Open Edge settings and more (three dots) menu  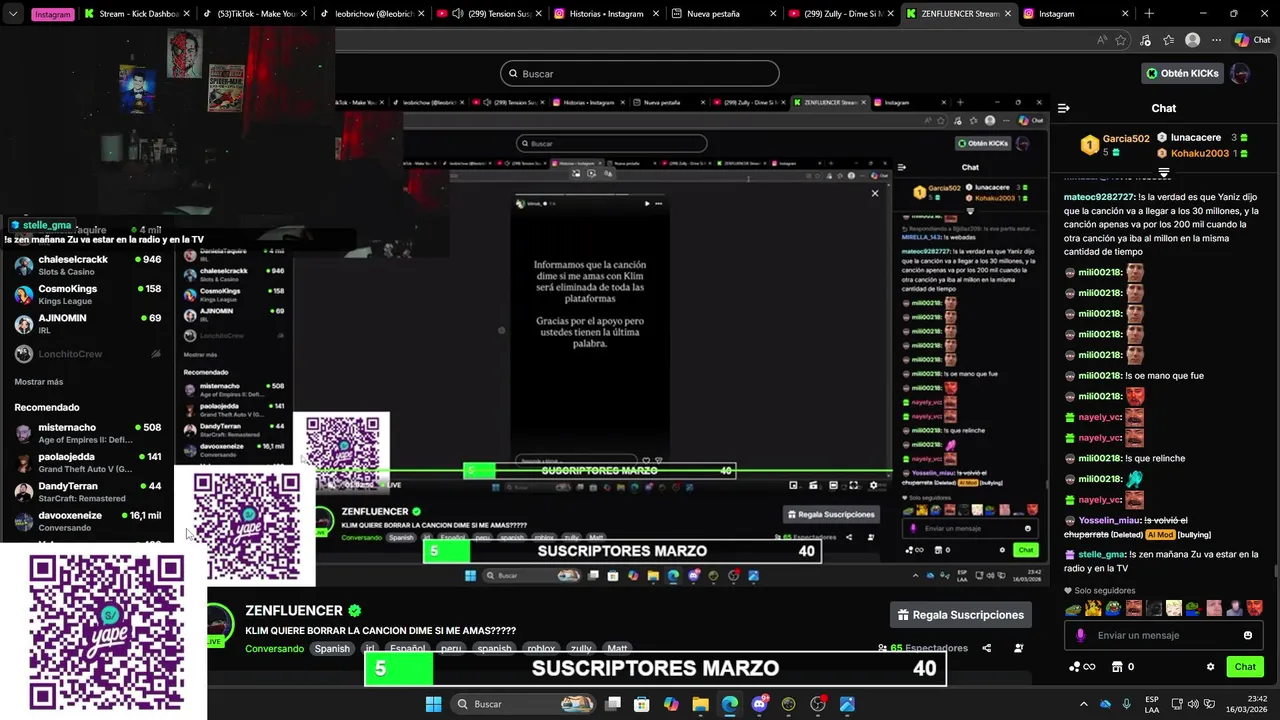pyautogui.click(x=1216, y=40)
